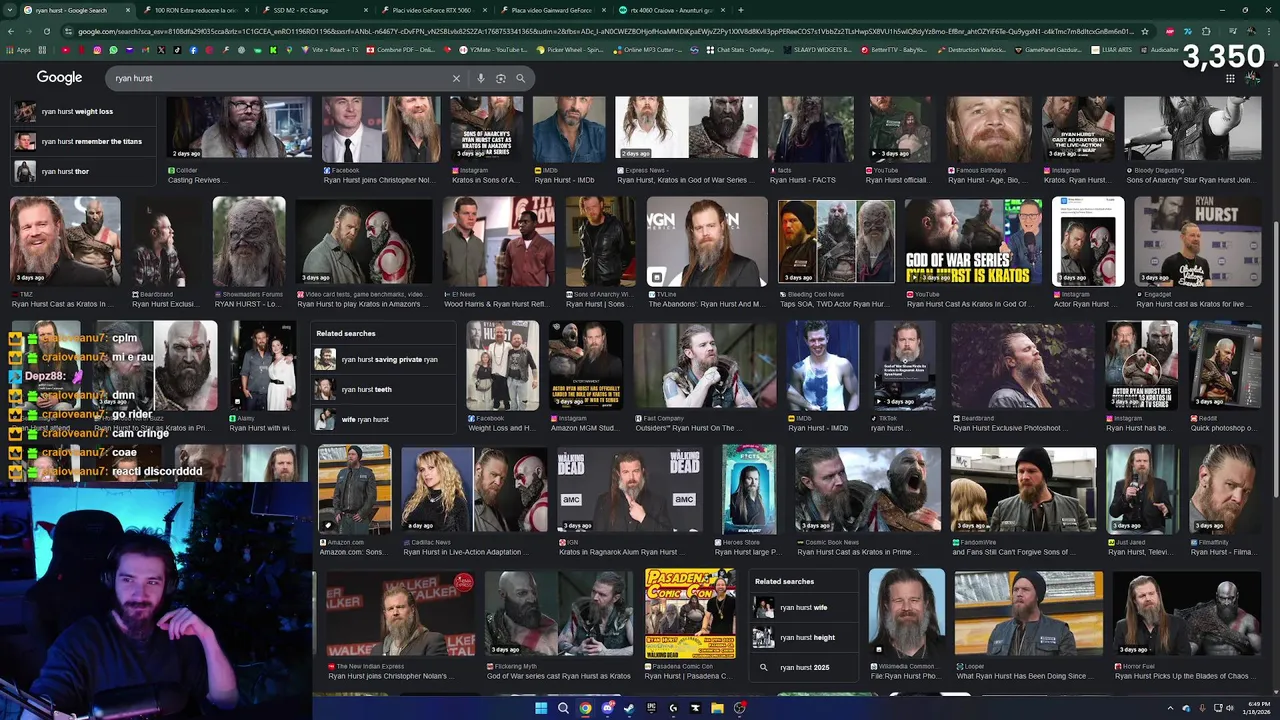
Task: Open the Collider 'Casting Revives' image result
Action: click(x=239, y=127)
